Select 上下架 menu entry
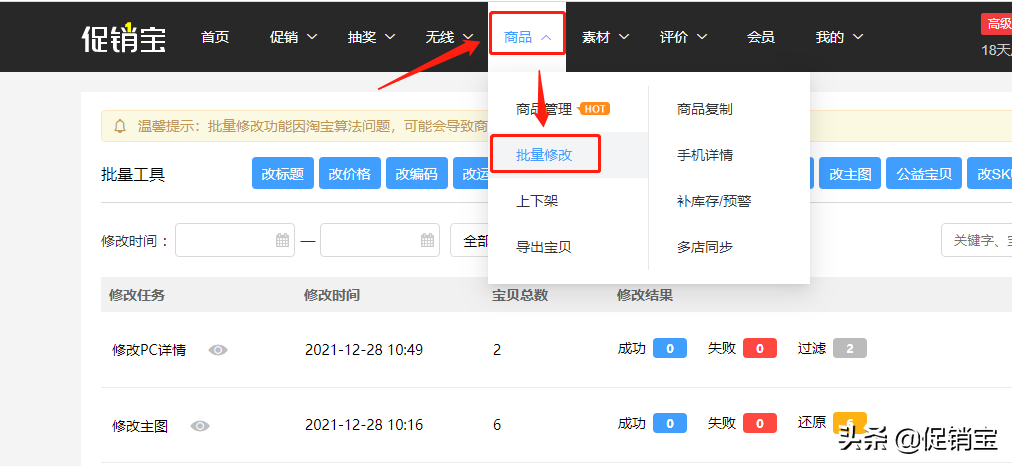Viewport: 1012px width, 466px height. tap(537, 201)
